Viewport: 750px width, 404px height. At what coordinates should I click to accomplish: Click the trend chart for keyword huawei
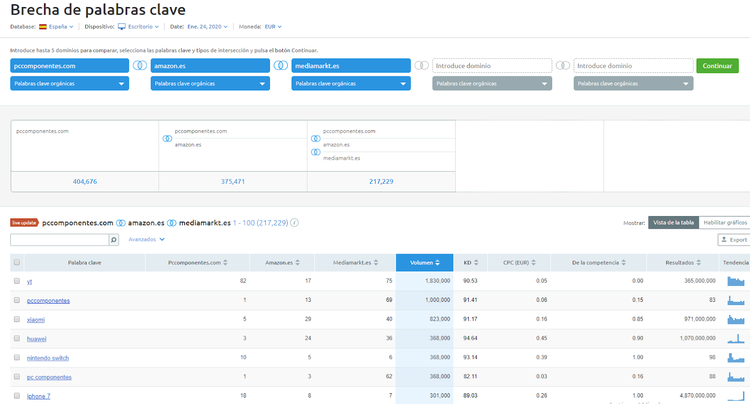tap(736, 338)
